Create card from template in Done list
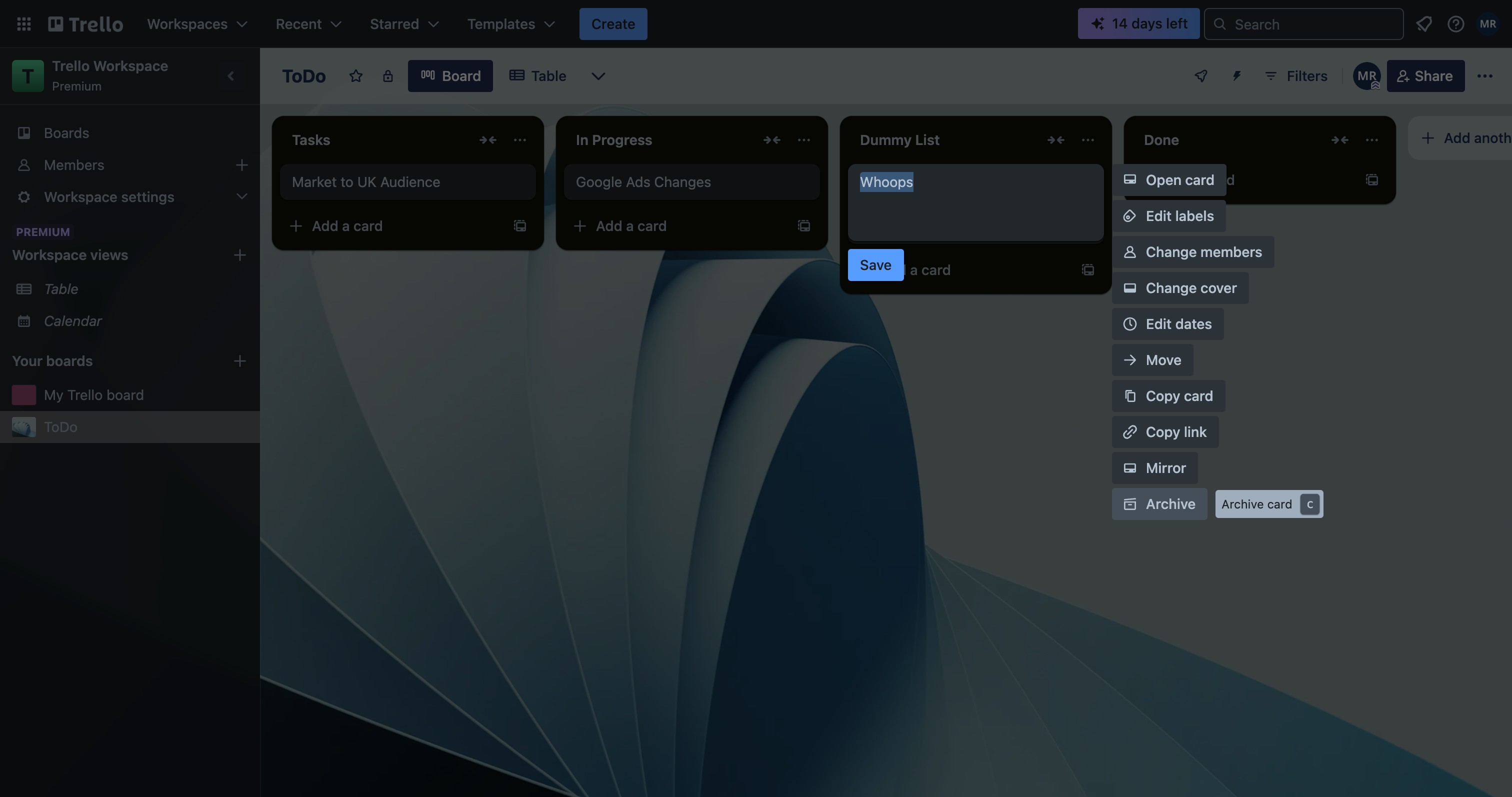Image resolution: width=1512 pixels, height=797 pixels. pyautogui.click(x=1372, y=180)
